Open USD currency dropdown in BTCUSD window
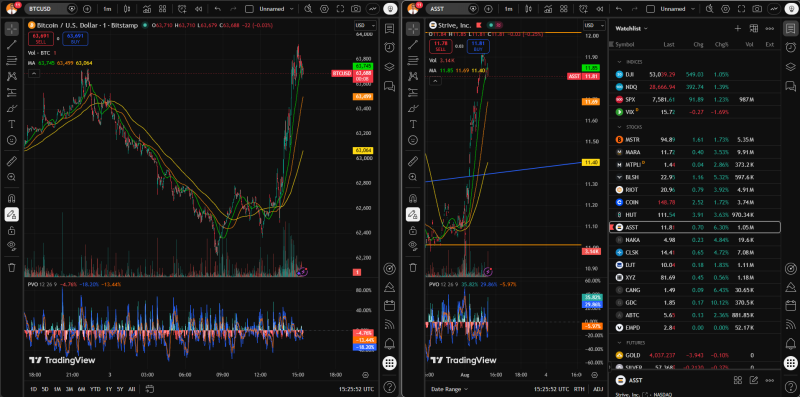The width and height of the screenshot is (800, 397). pyautogui.click(x=365, y=26)
